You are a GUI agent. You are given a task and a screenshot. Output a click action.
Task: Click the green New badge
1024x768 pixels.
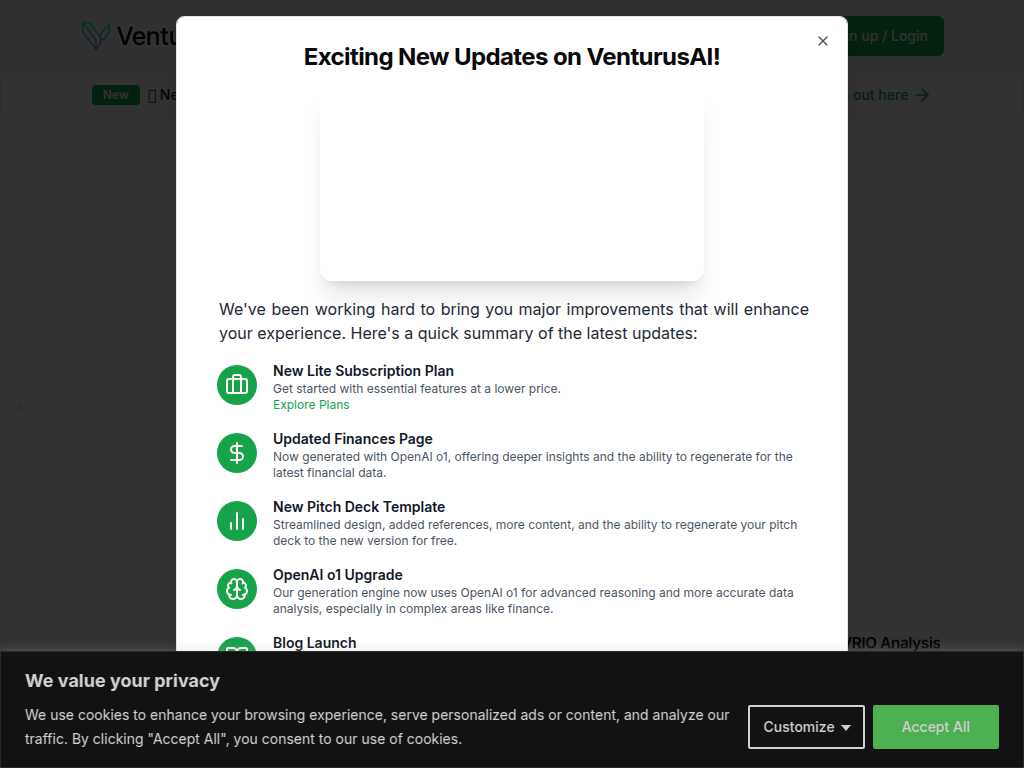pyautogui.click(x=116, y=95)
